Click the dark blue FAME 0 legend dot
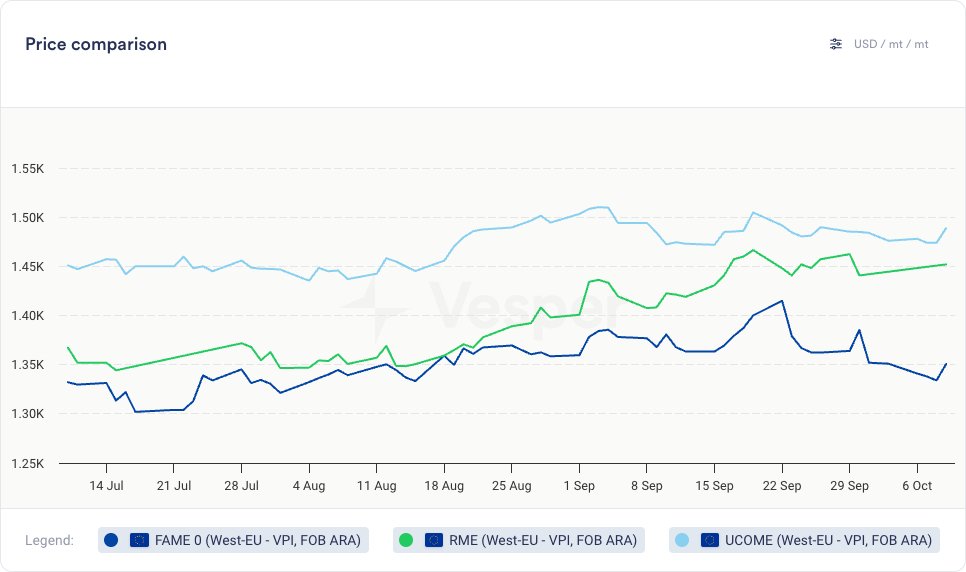 click(111, 540)
